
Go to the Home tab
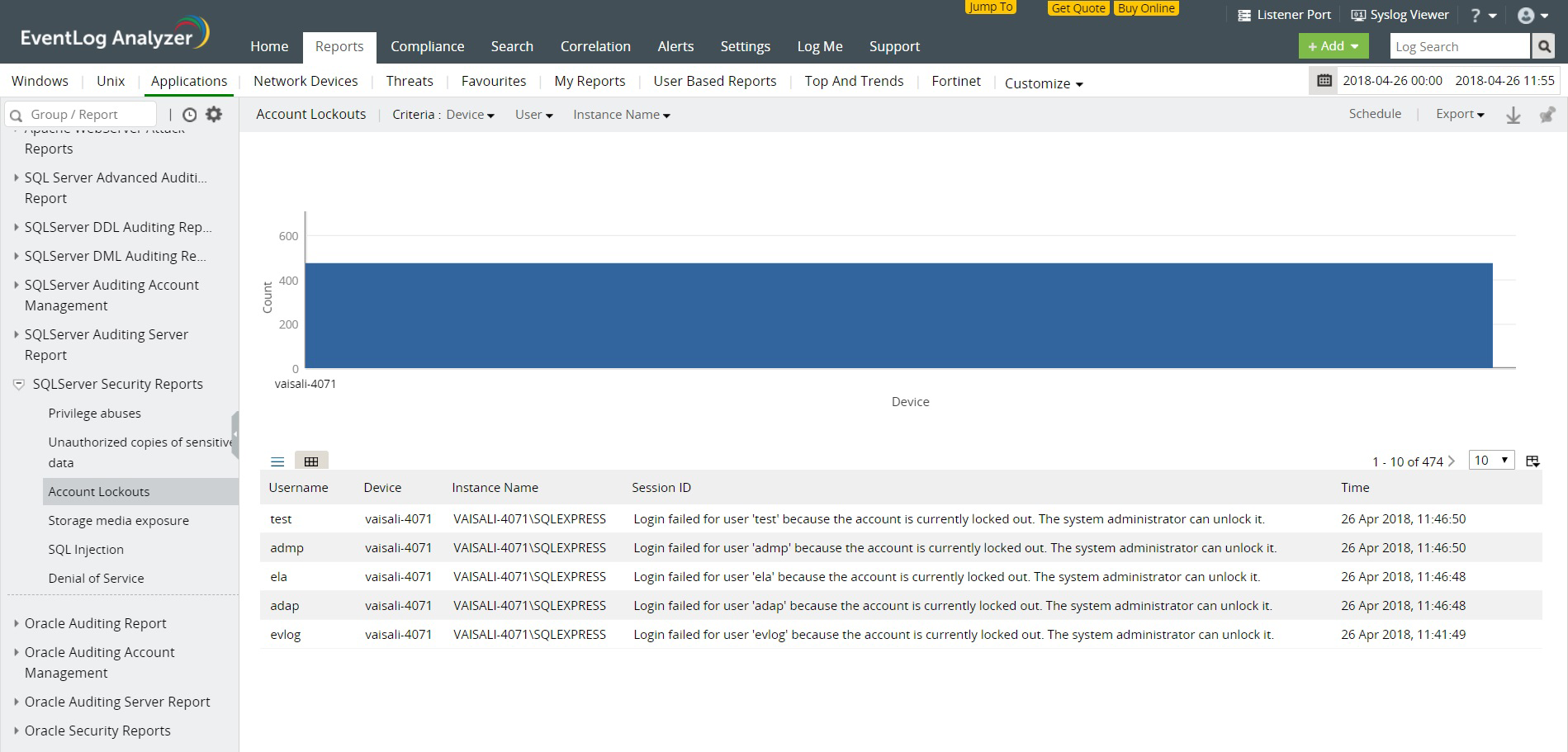coord(269,46)
